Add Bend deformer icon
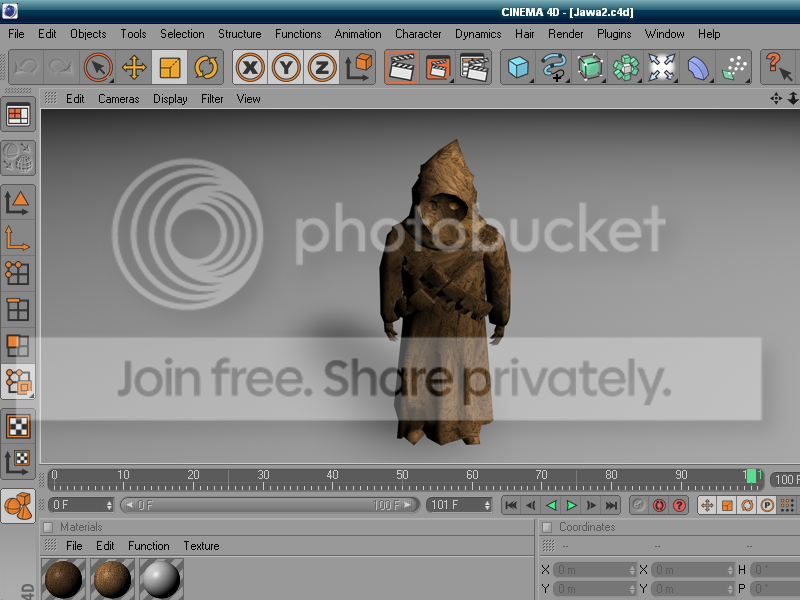Viewport: 800px width, 600px height. point(697,67)
